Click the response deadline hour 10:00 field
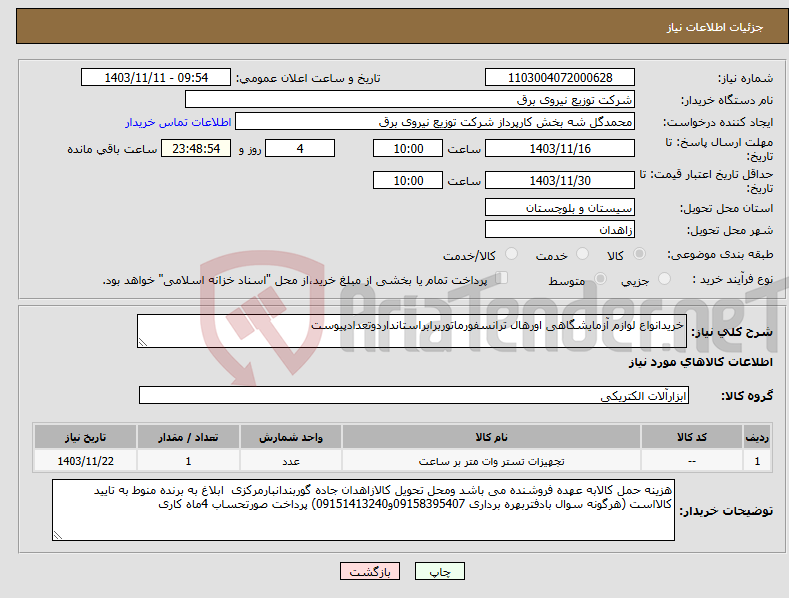The image size is (789, 598). pos(408,148)
